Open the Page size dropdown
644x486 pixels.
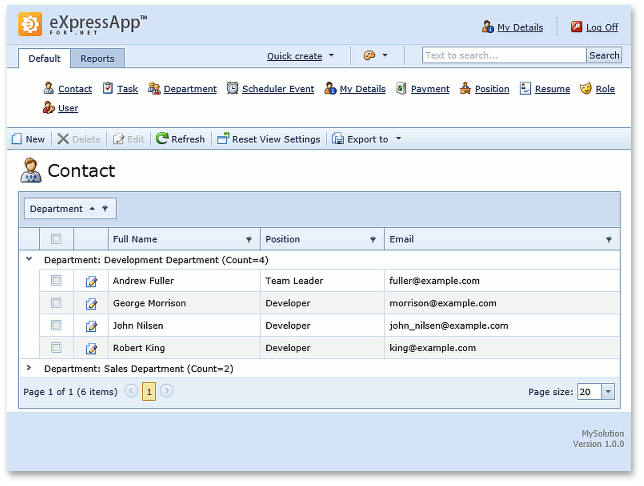tap(609, 392)
